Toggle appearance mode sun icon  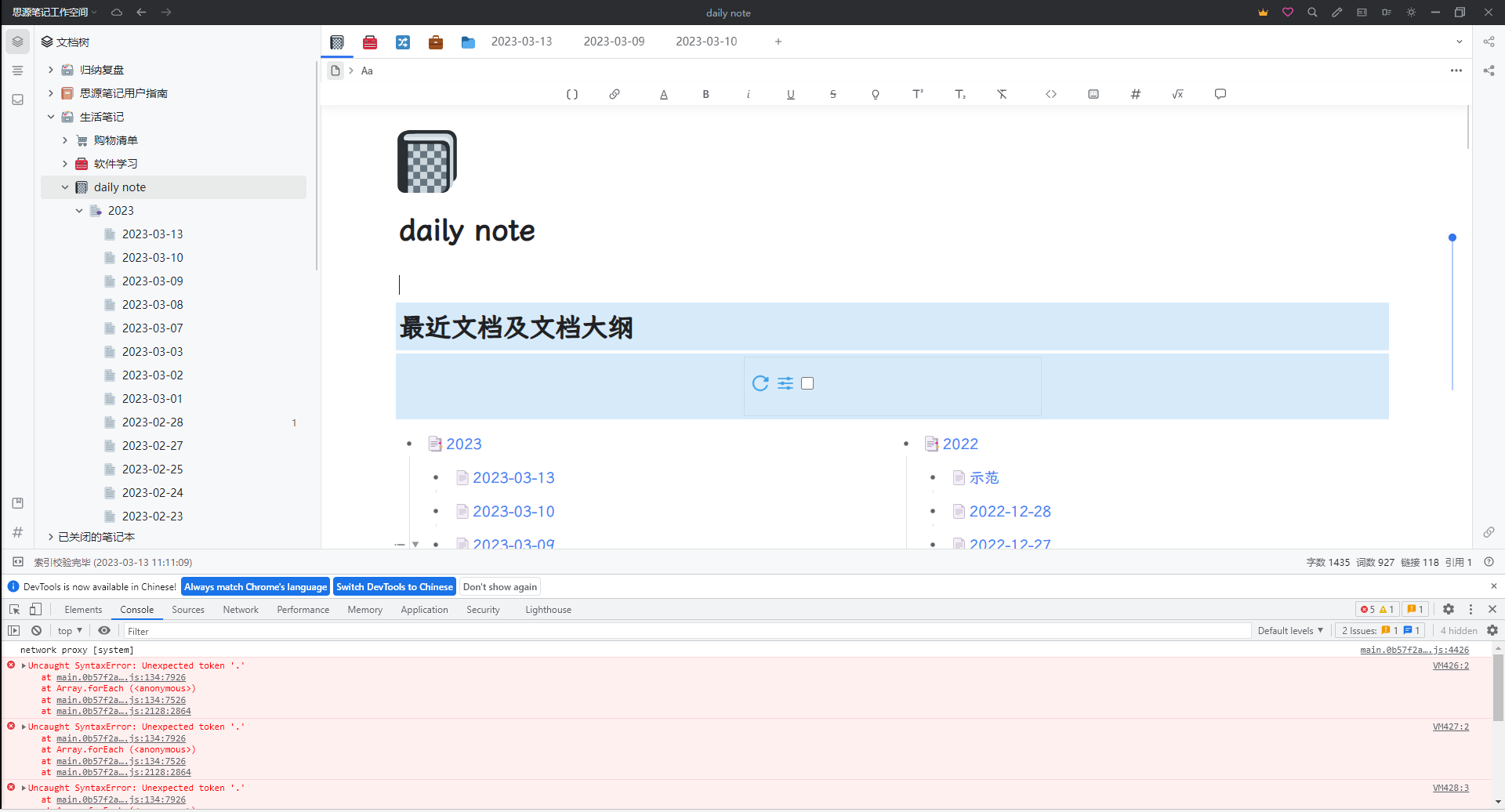(1411, 13)
